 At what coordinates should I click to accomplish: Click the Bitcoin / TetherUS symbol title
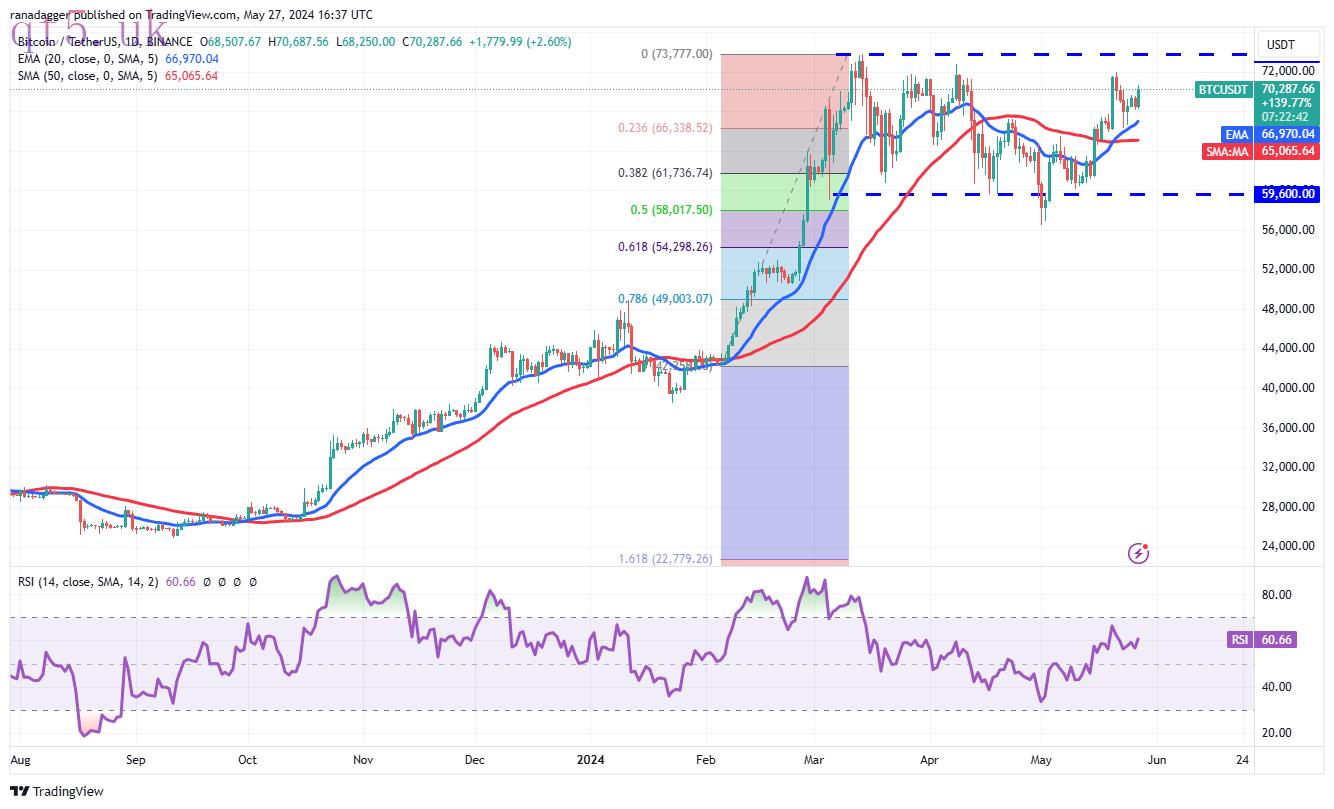tap(63, 43)
